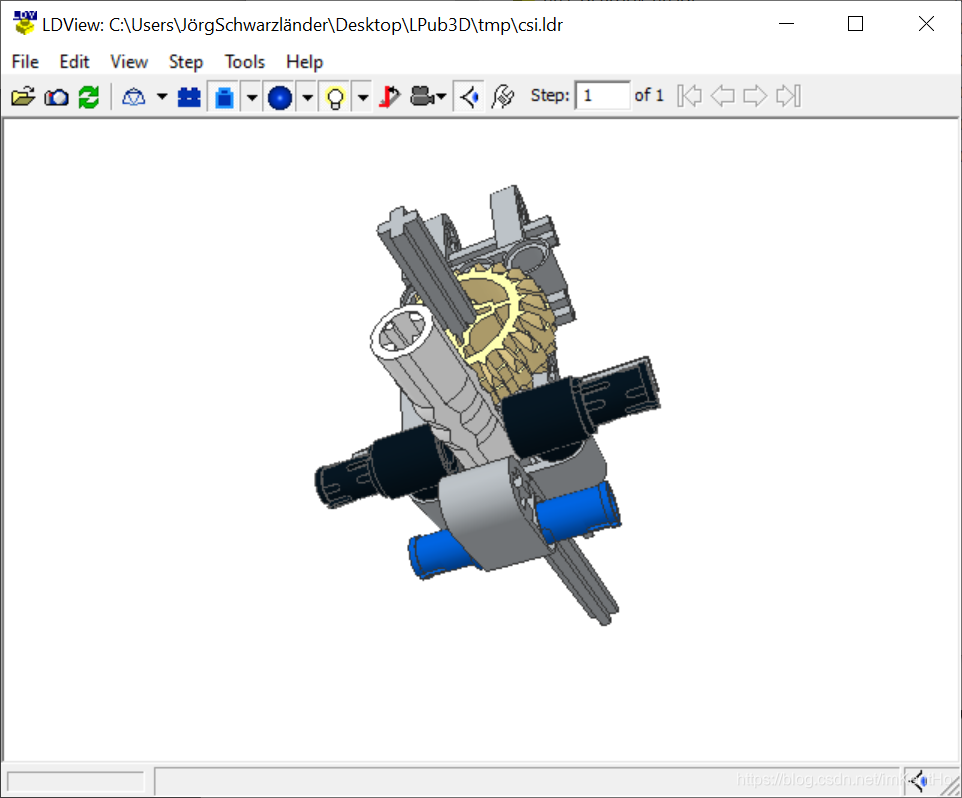The height and width of the screenshot is (798, 962).
Task: Expand primitive substitution options dropdown
Action: [x=307, y=97]
